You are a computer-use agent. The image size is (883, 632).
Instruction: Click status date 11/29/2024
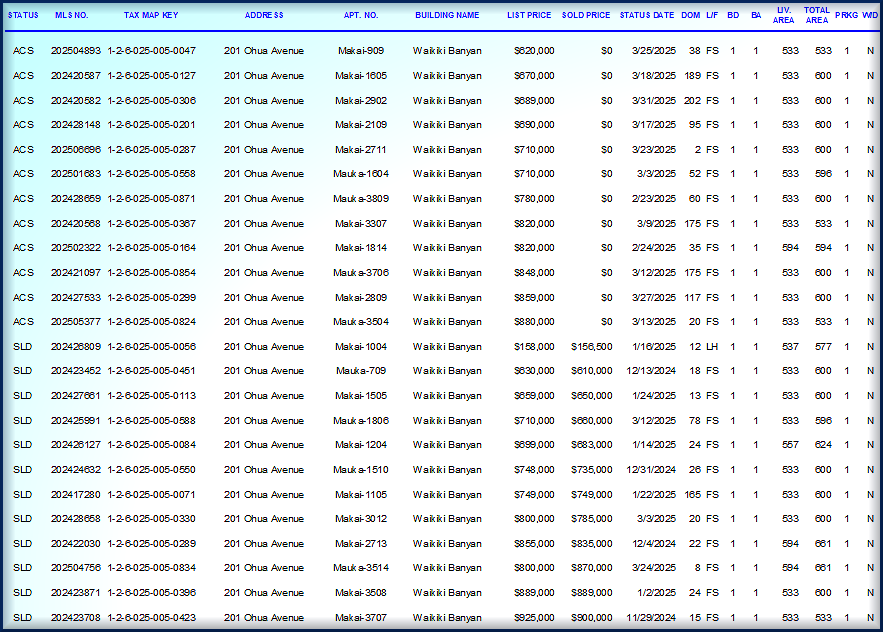pos(651,617)
